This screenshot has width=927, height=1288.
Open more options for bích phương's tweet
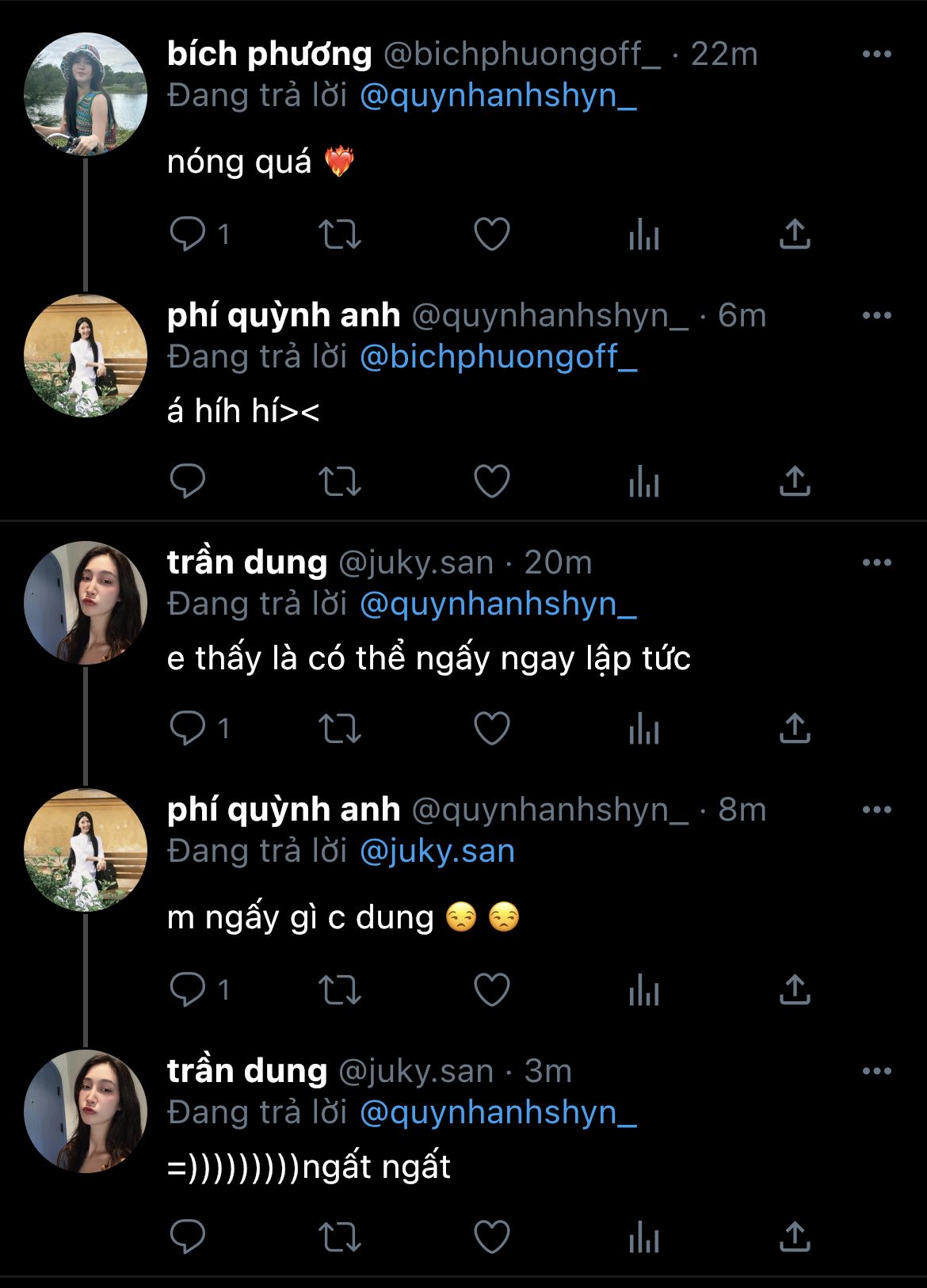tap(876, 54)
